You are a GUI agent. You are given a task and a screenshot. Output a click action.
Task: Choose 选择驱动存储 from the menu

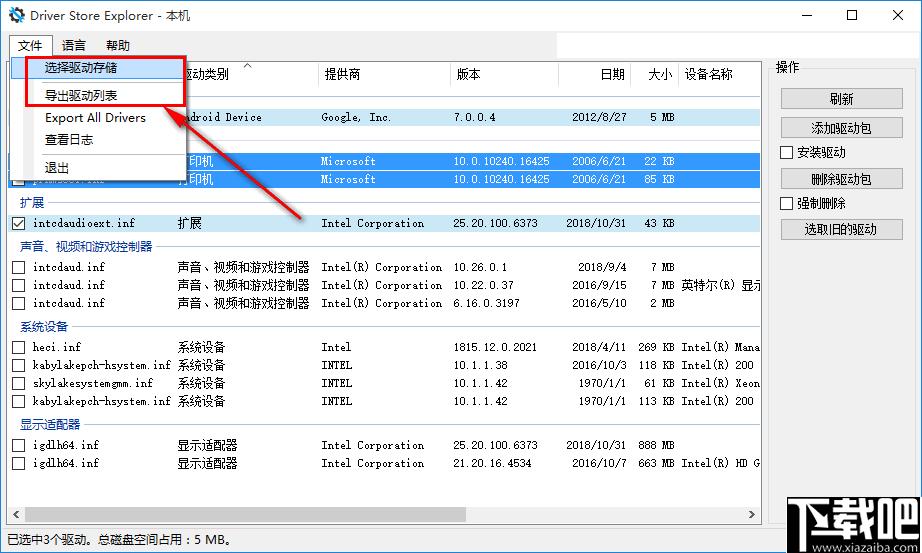point(98,68)
